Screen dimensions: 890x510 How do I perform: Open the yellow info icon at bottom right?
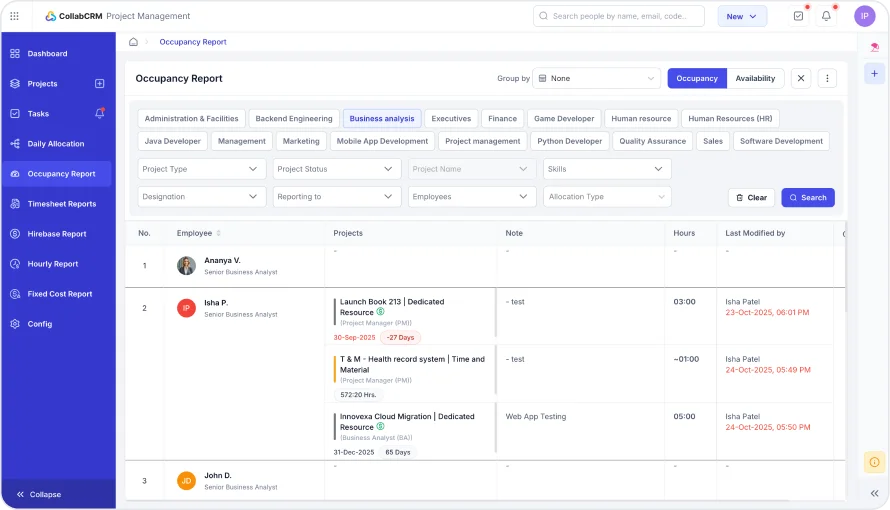(x=874, y=462)
